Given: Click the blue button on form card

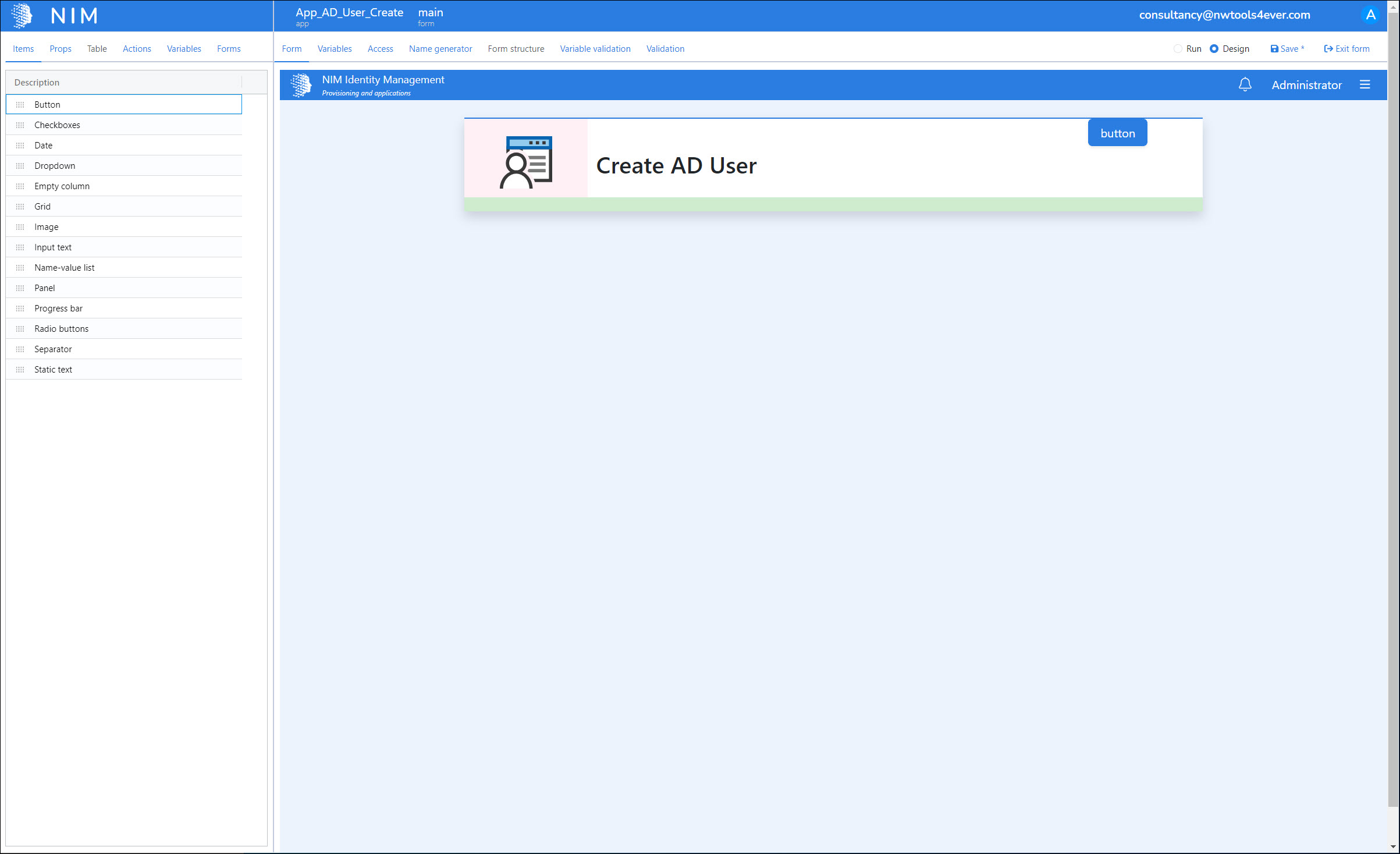Looking at the screenshot, I should point(1117,133).
